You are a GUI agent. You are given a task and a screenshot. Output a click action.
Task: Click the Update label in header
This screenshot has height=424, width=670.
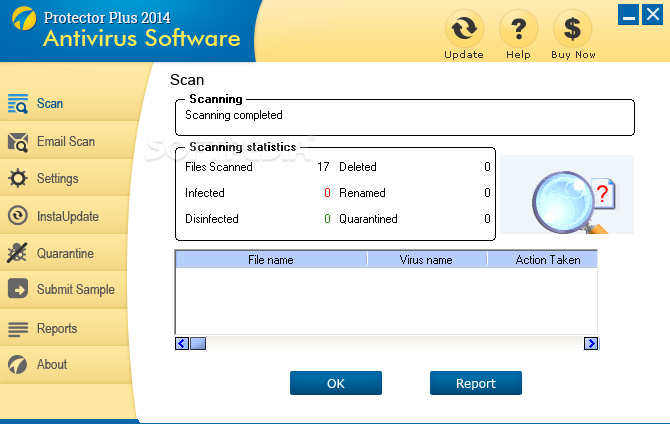(464, 55)
